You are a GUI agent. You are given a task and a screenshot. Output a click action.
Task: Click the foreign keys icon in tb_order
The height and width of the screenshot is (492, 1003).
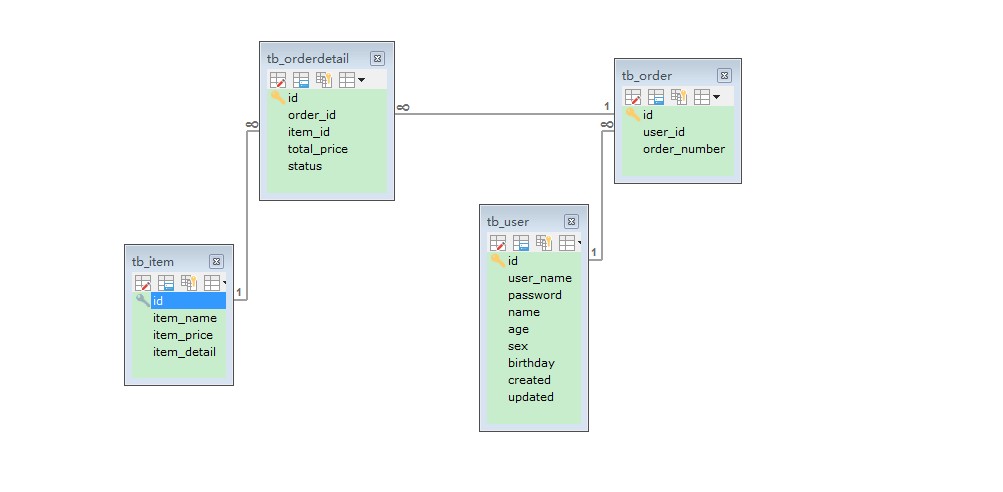click(679, 97)
